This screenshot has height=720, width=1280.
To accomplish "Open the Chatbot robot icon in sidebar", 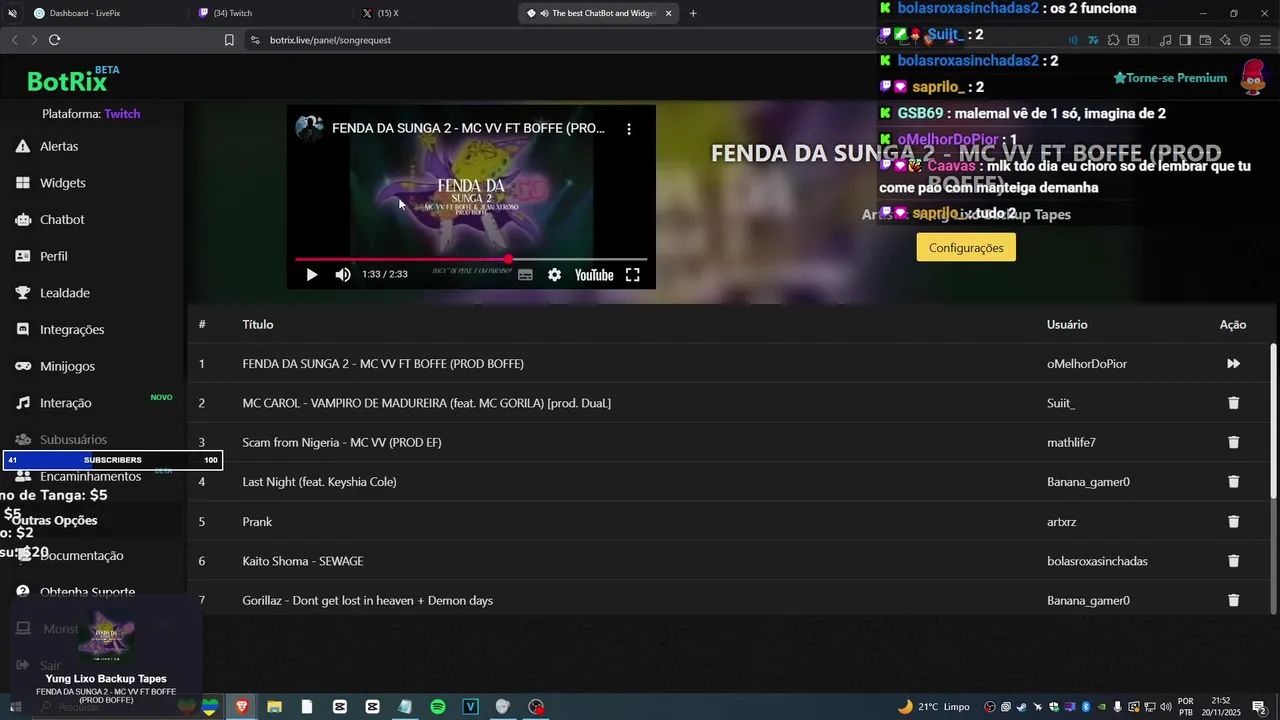I will pos(23,219).
